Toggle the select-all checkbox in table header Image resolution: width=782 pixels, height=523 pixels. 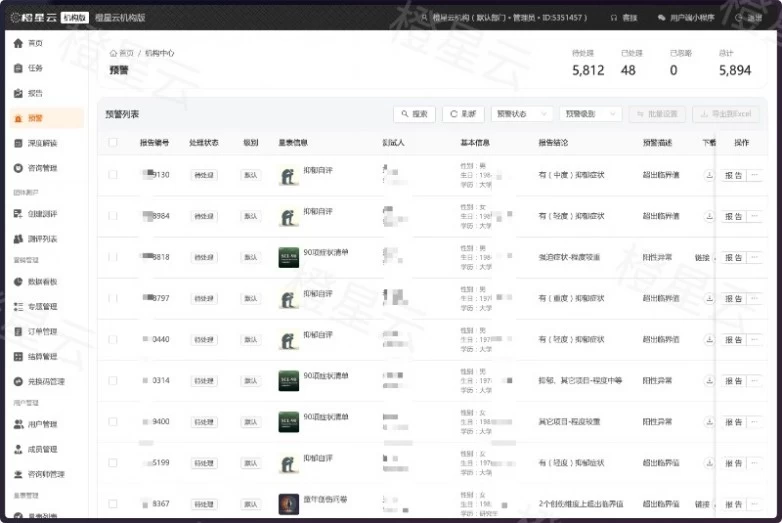(113, 143)
